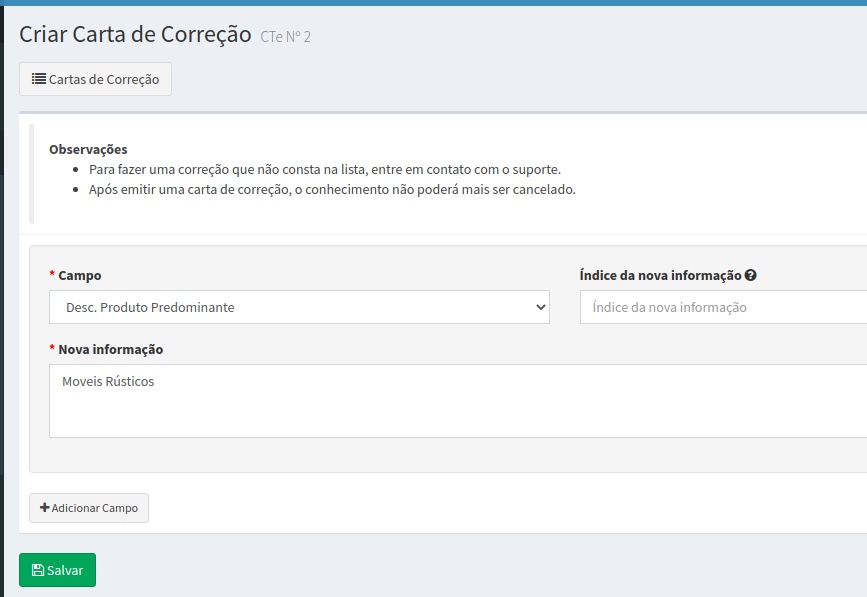Select the 'Desc. Produto Predominante' value text

150,307
